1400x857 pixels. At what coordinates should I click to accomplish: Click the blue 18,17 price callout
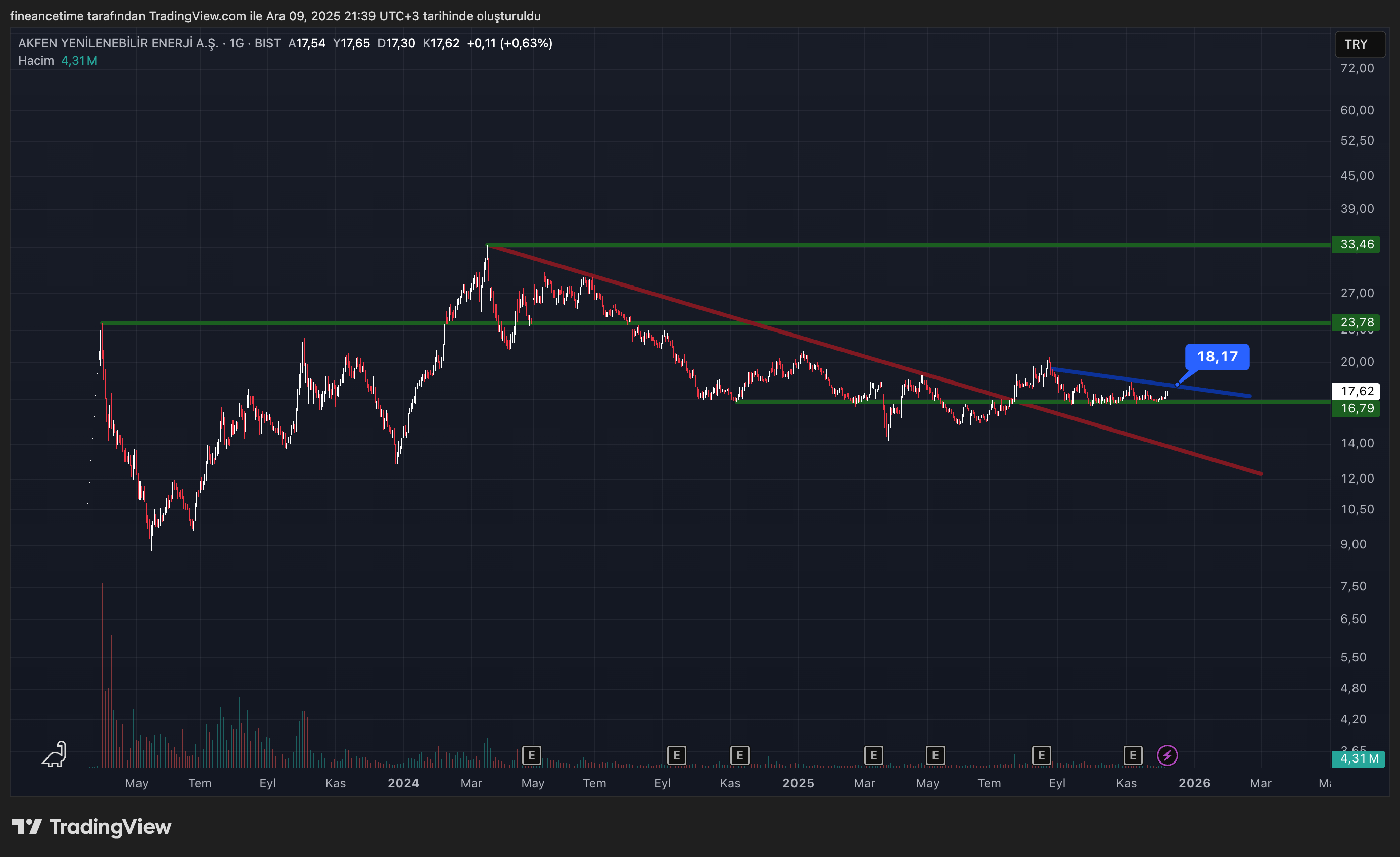tap(1217, 357)
